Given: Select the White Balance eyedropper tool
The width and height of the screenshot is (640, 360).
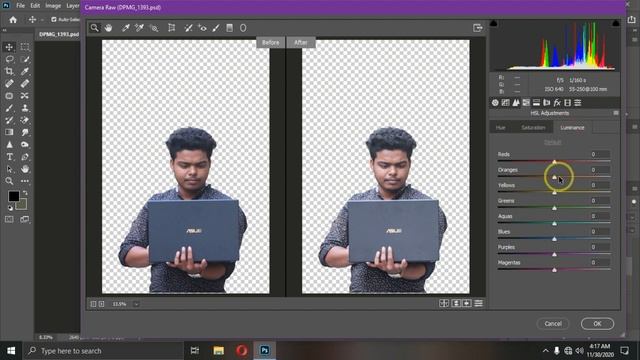Looking at the screenshot, I should tap(125, 28).
